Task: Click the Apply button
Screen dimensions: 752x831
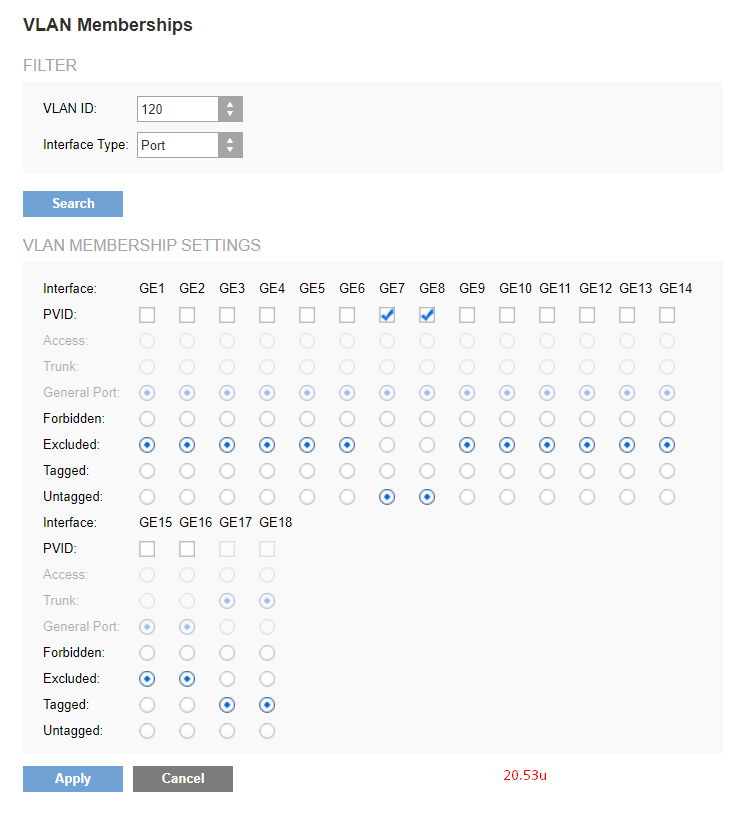Action: (x=73, y=779)
